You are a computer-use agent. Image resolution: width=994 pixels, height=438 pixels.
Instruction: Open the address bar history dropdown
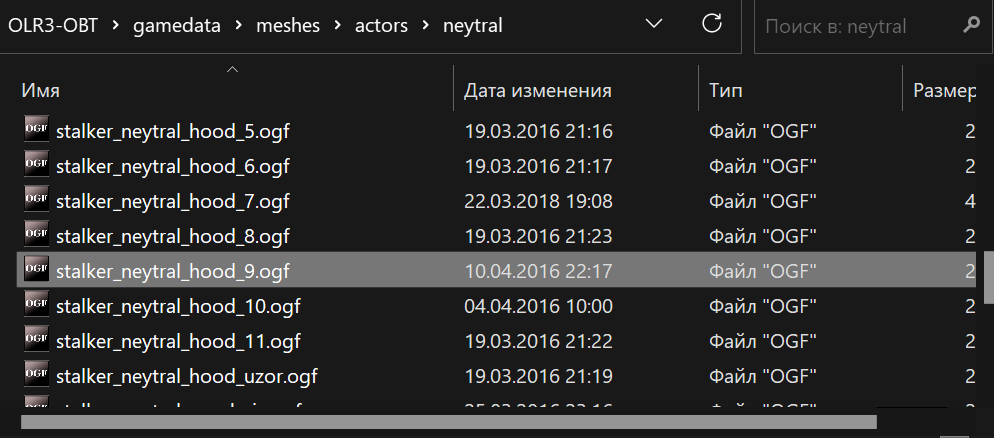pyautogui.click(x=654, y=24)
